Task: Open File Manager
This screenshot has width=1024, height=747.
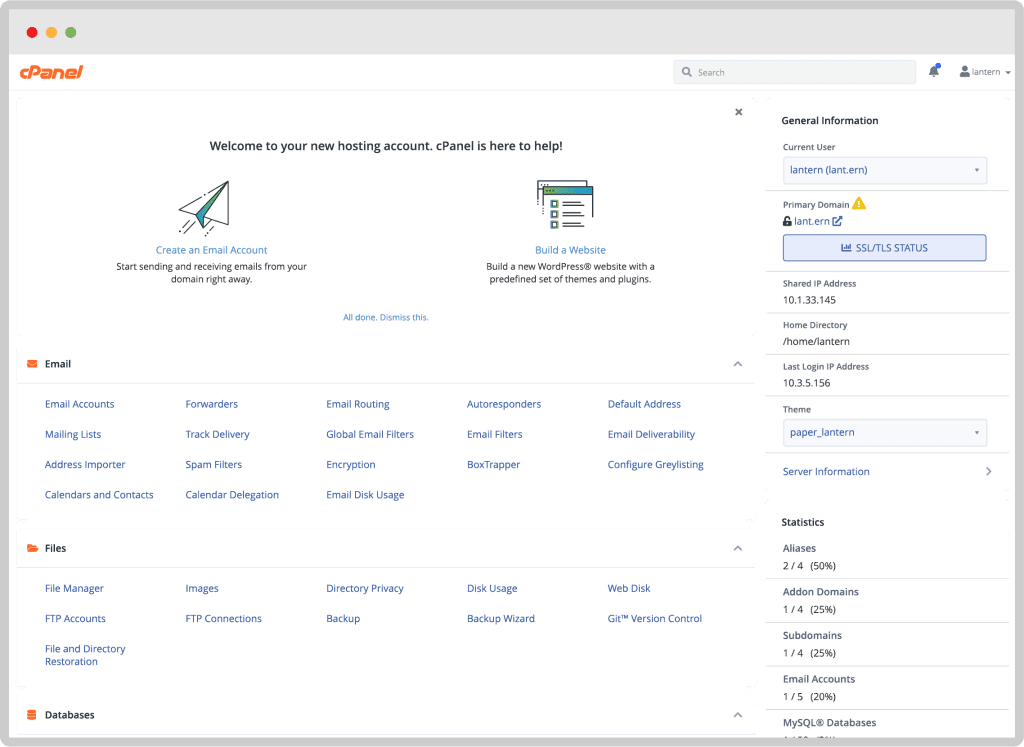Action: coord(74,588)
